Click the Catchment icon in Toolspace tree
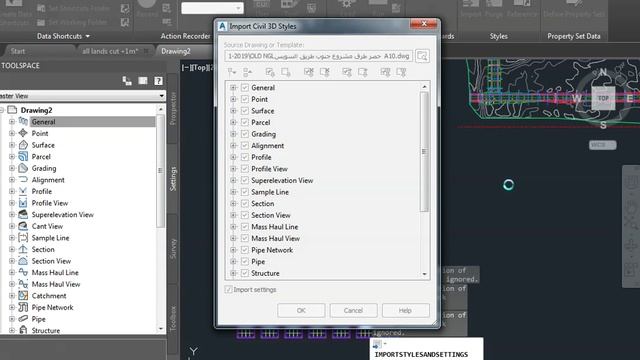This screenshot has width=640, height=360. (x=23, y=296)
